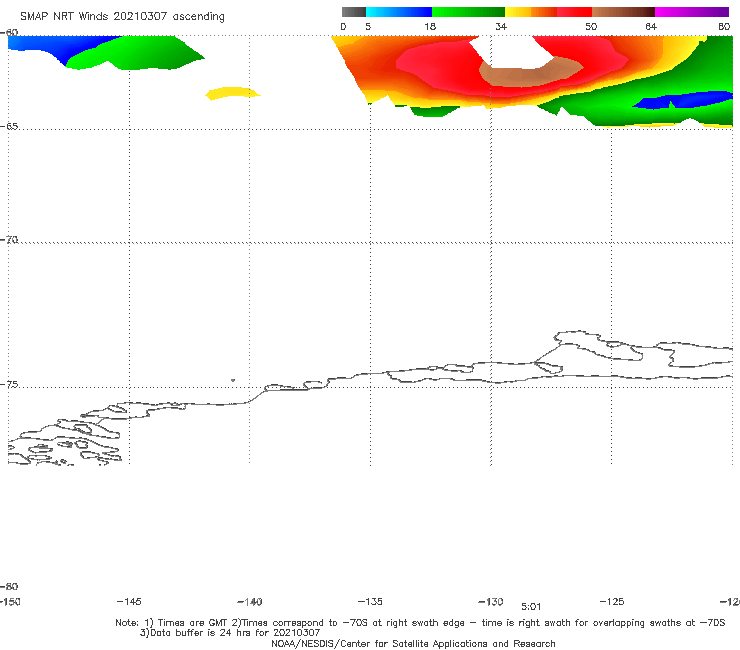The image size is (740, 650).
Task: Click the color bar label '5'
Action: pyautogui.click(x=368, y=26)
